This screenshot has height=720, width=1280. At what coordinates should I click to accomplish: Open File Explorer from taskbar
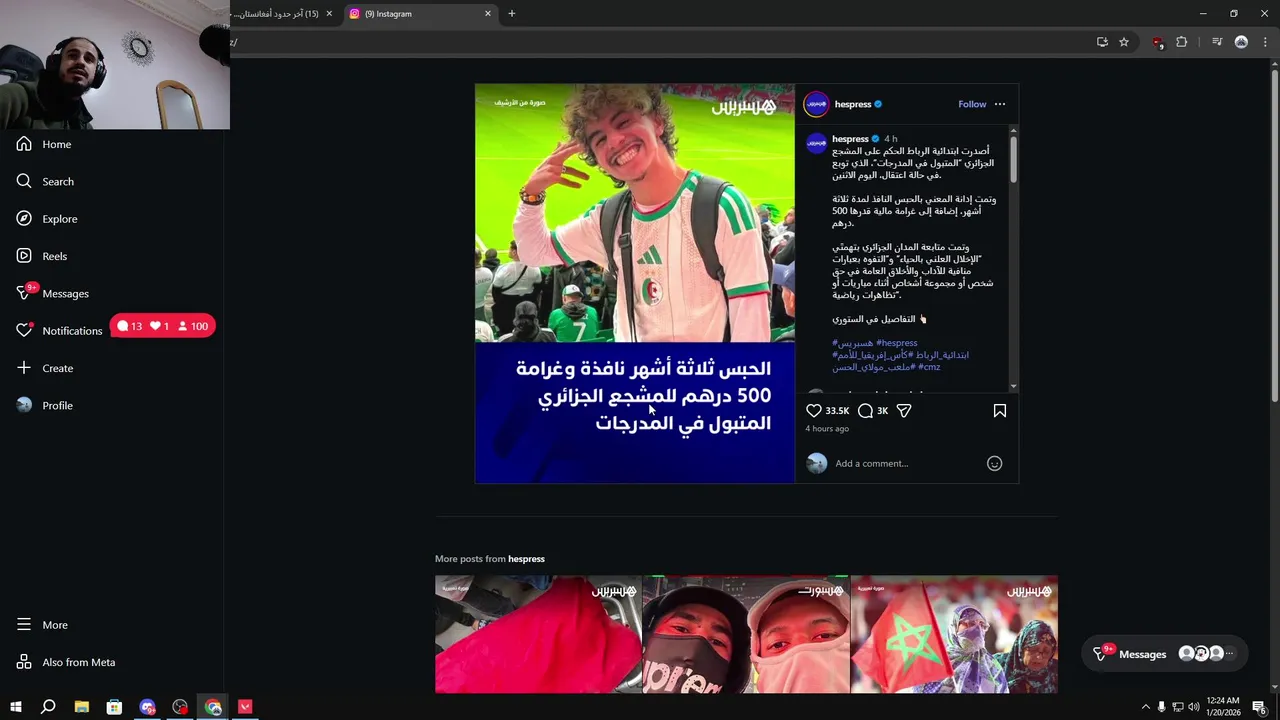click(x=81, y=707)
